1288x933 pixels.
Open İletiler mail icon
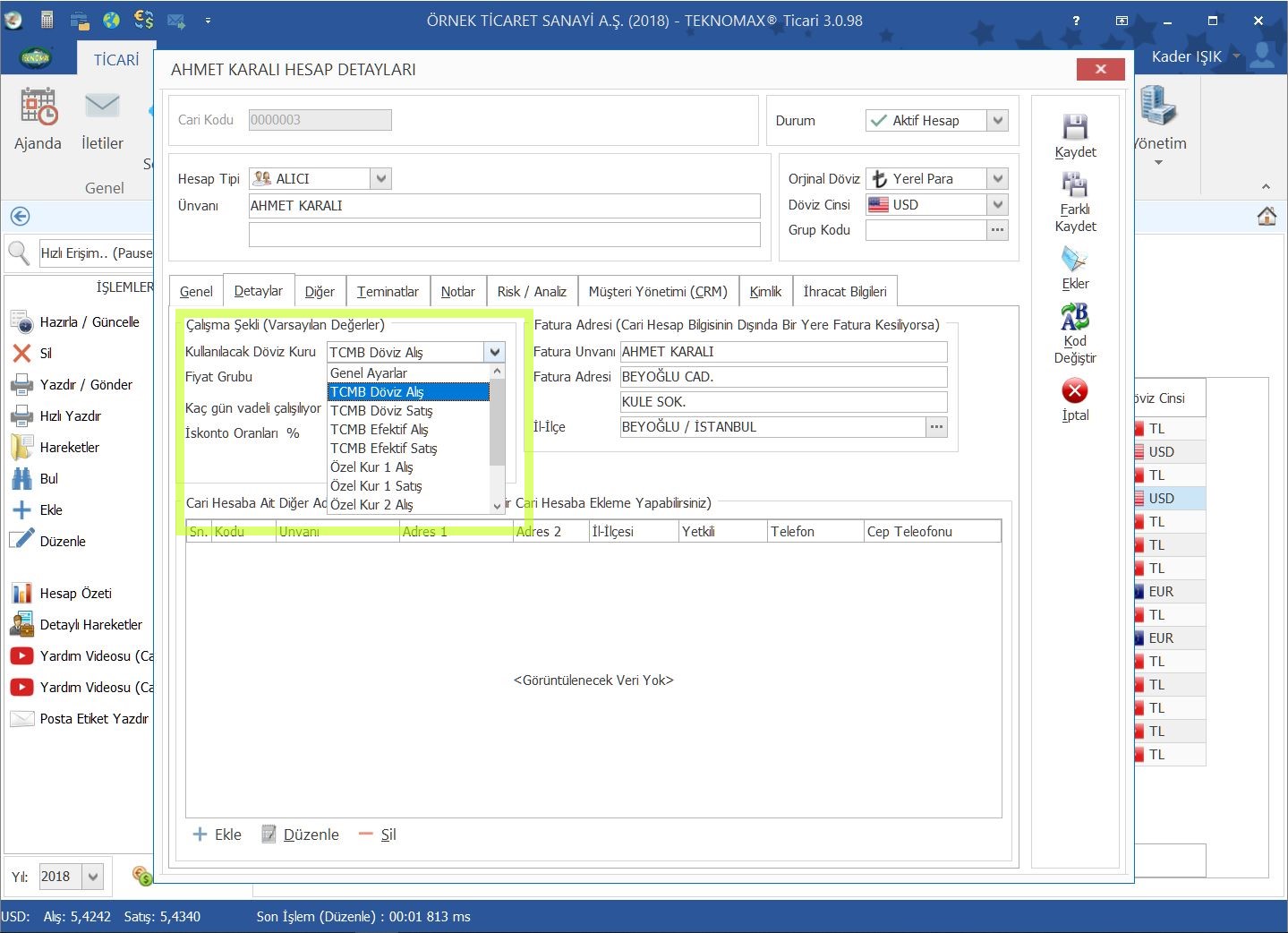click(102, 107)
